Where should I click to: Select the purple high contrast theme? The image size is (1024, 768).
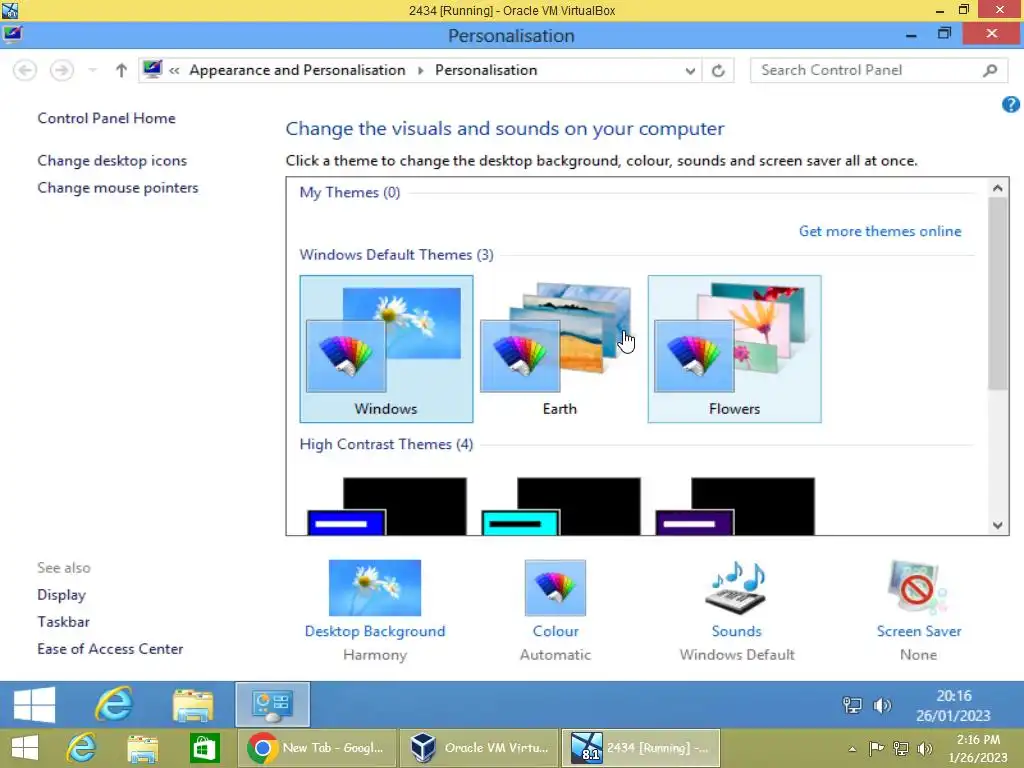click(735, 506)
